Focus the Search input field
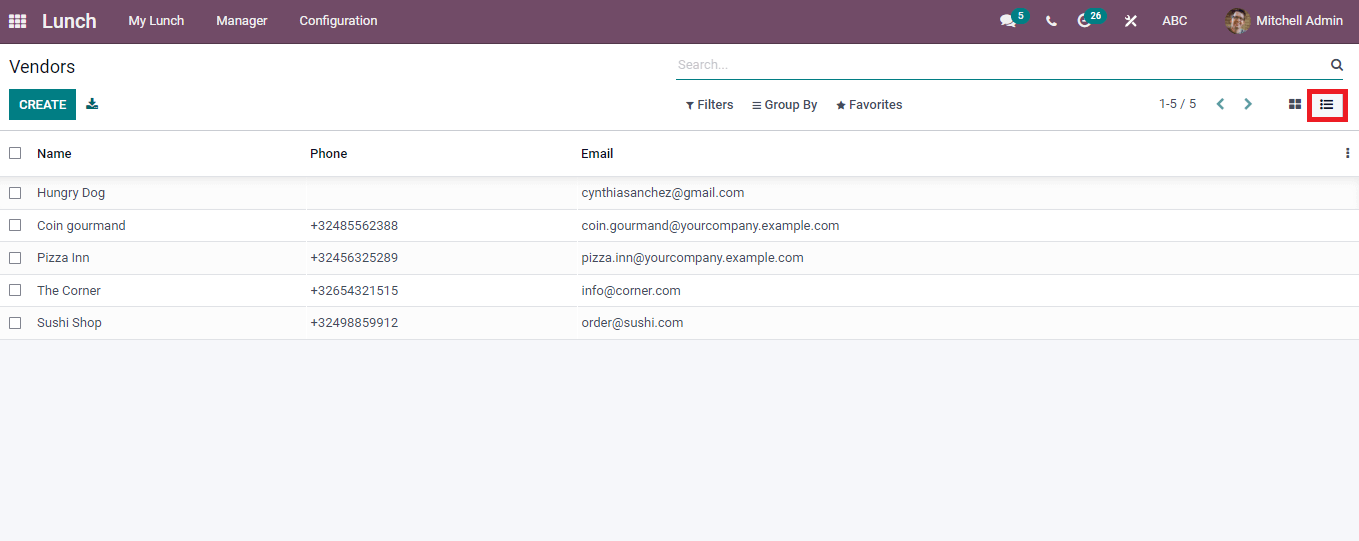 coord(1000,65)
